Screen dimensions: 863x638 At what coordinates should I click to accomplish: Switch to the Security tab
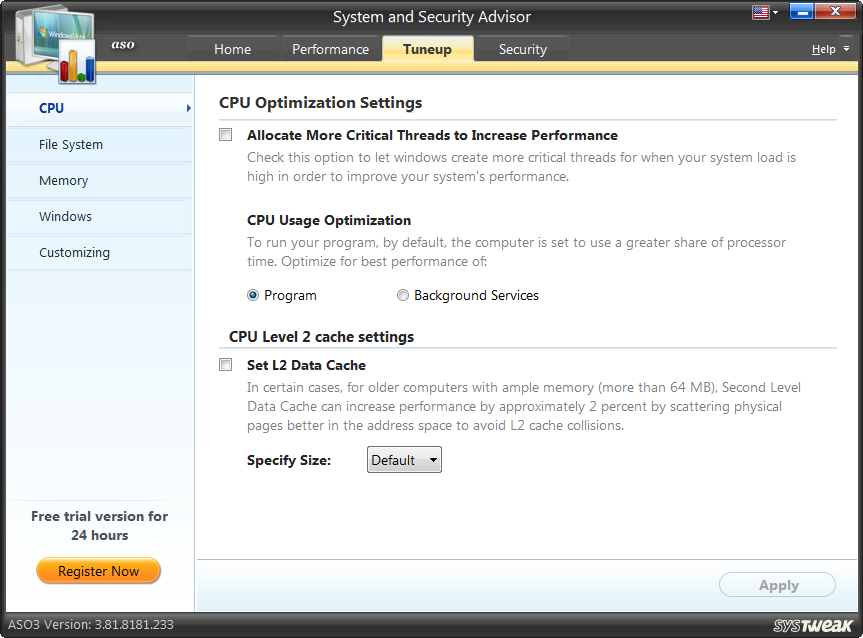[522, 48]
